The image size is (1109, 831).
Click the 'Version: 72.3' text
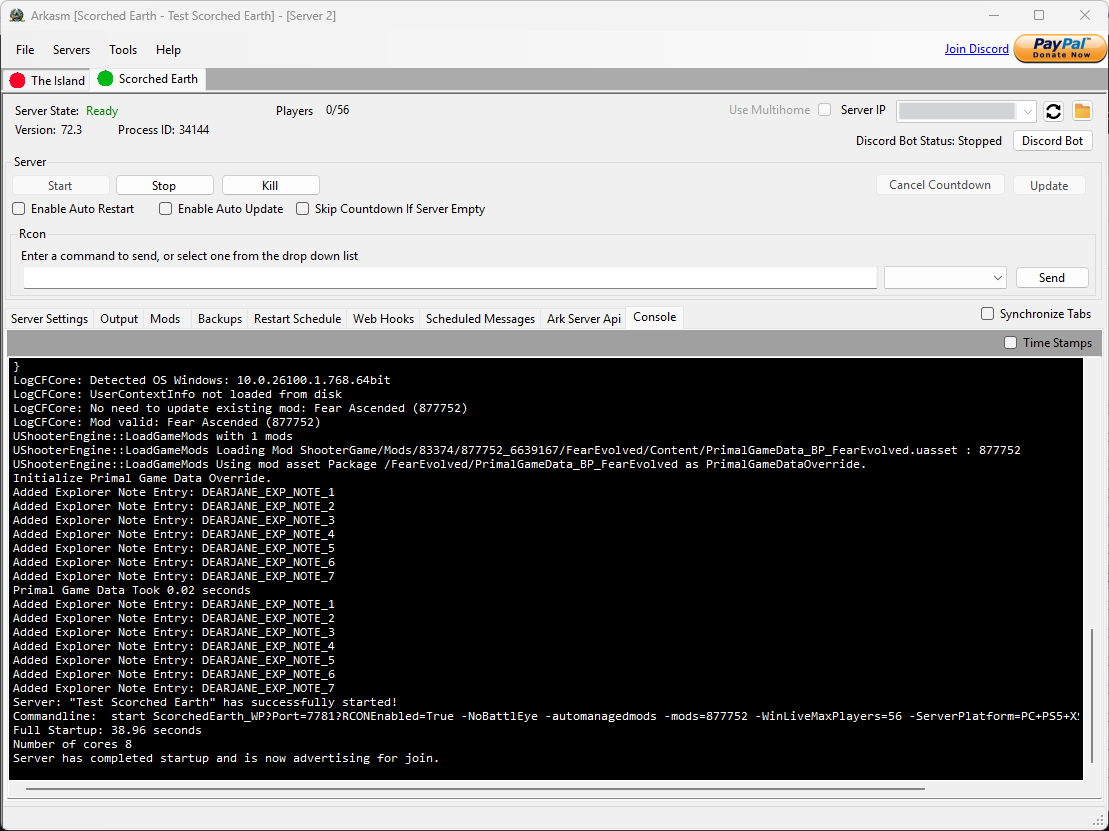(49, 130)
